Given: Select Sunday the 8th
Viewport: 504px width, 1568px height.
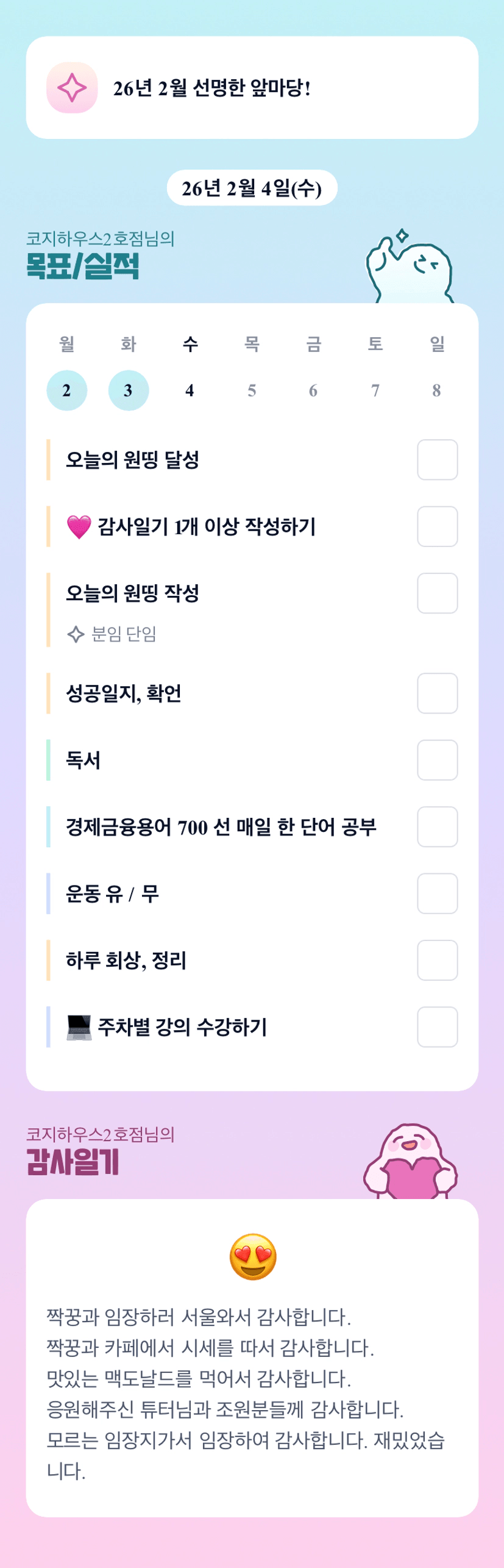Looking at the screenshot, I should pyautogui.click(x=436, y=390).
